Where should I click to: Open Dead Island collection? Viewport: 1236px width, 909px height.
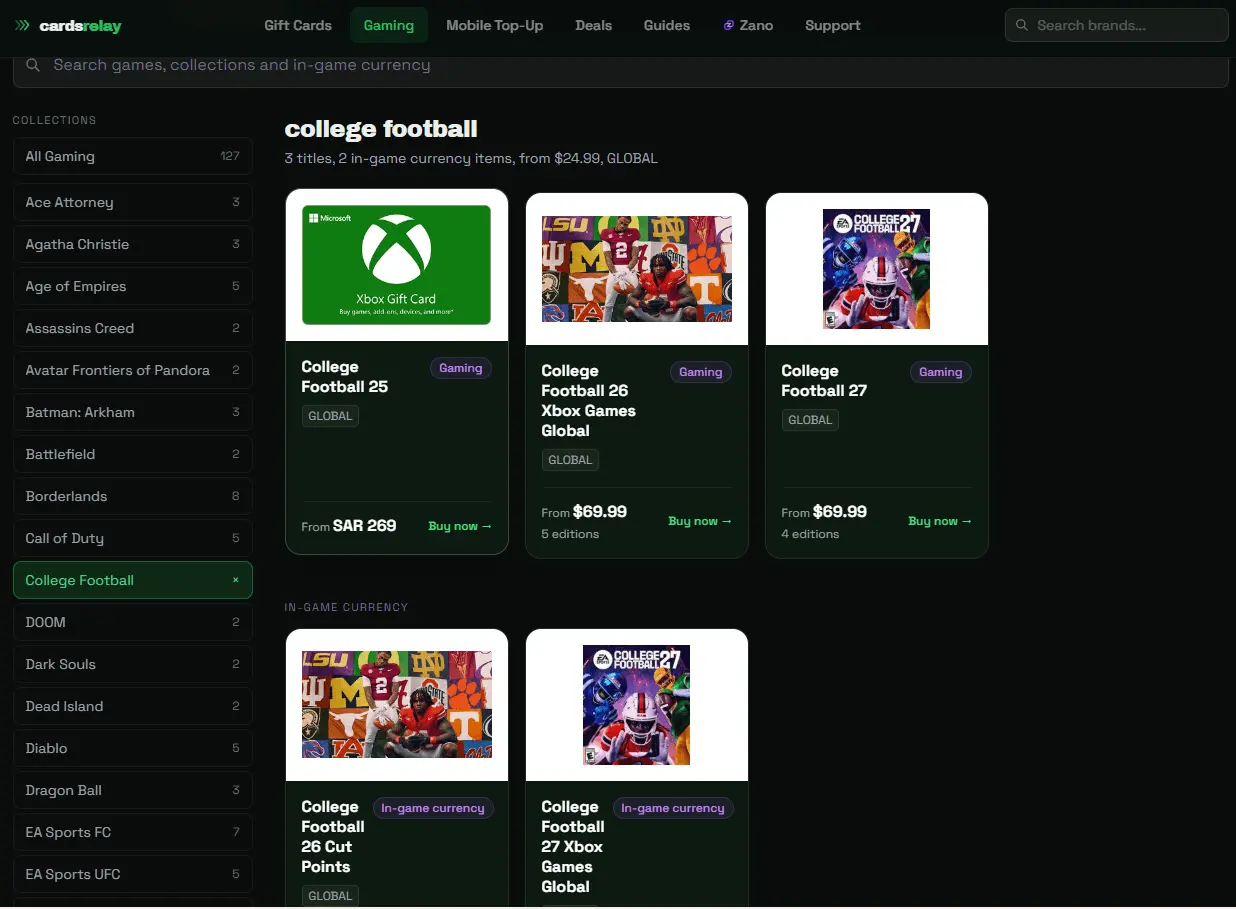(133, 706)
